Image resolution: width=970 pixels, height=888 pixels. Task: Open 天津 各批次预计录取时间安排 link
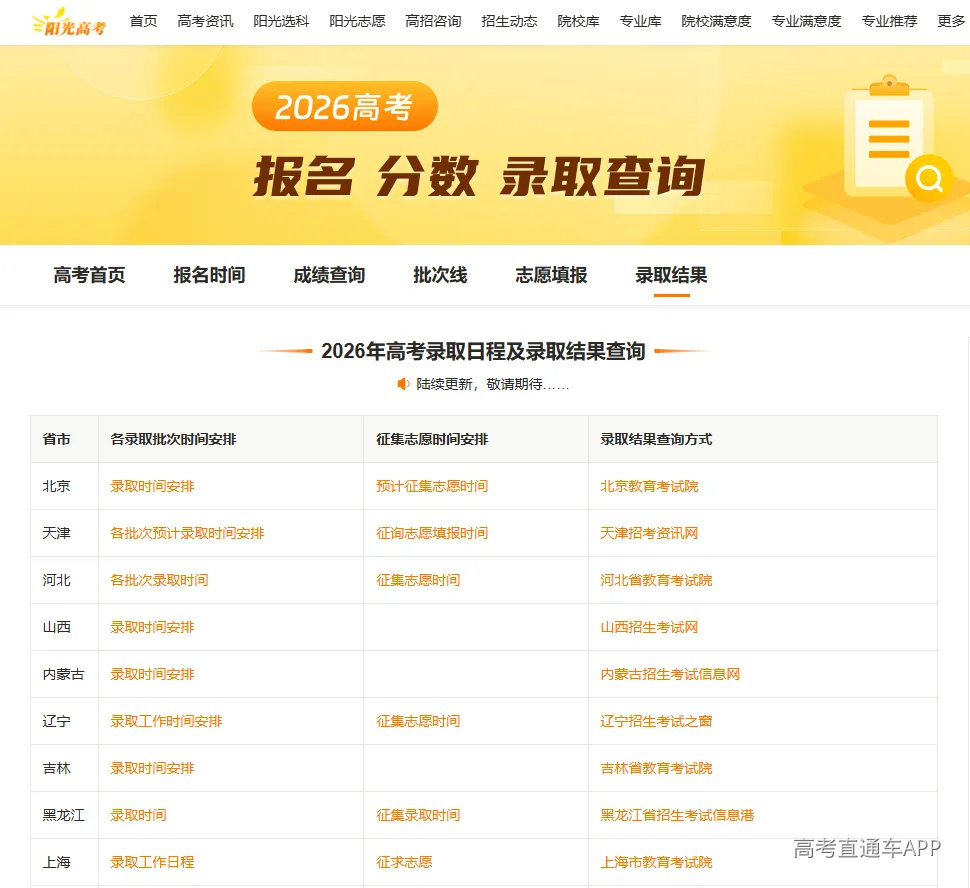pyautogui.click(x=187, y=533)
